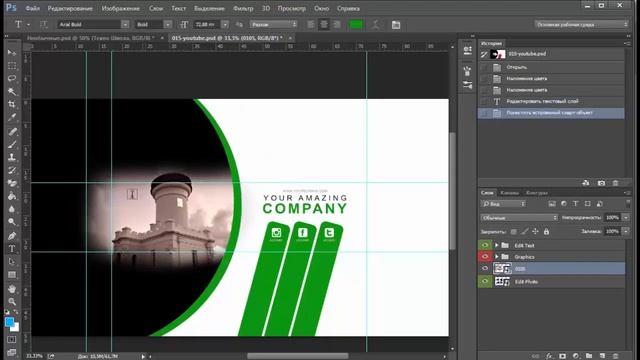Image resolution: width=640 pixels, height=360 pixels.
Task: Select the Move tool
Action: pos(12,53)
